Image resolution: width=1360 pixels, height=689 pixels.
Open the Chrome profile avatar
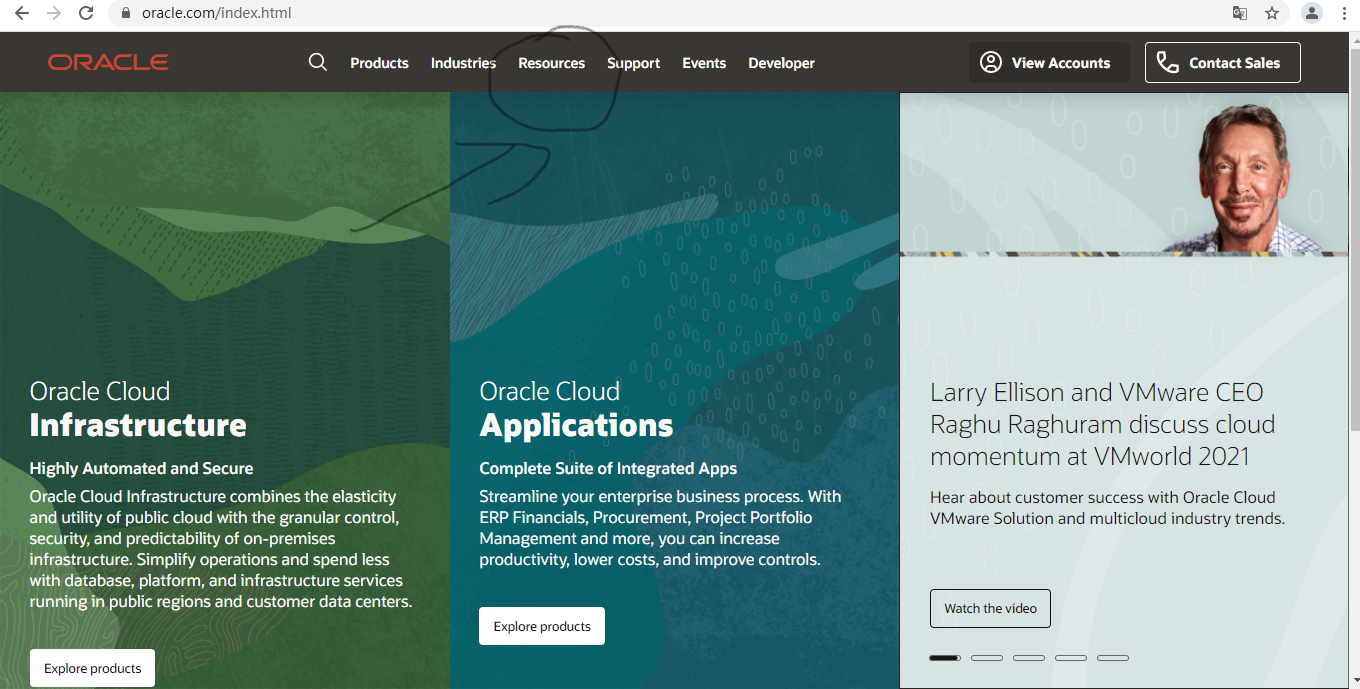pyautogui.click(x=1312, y=13)
